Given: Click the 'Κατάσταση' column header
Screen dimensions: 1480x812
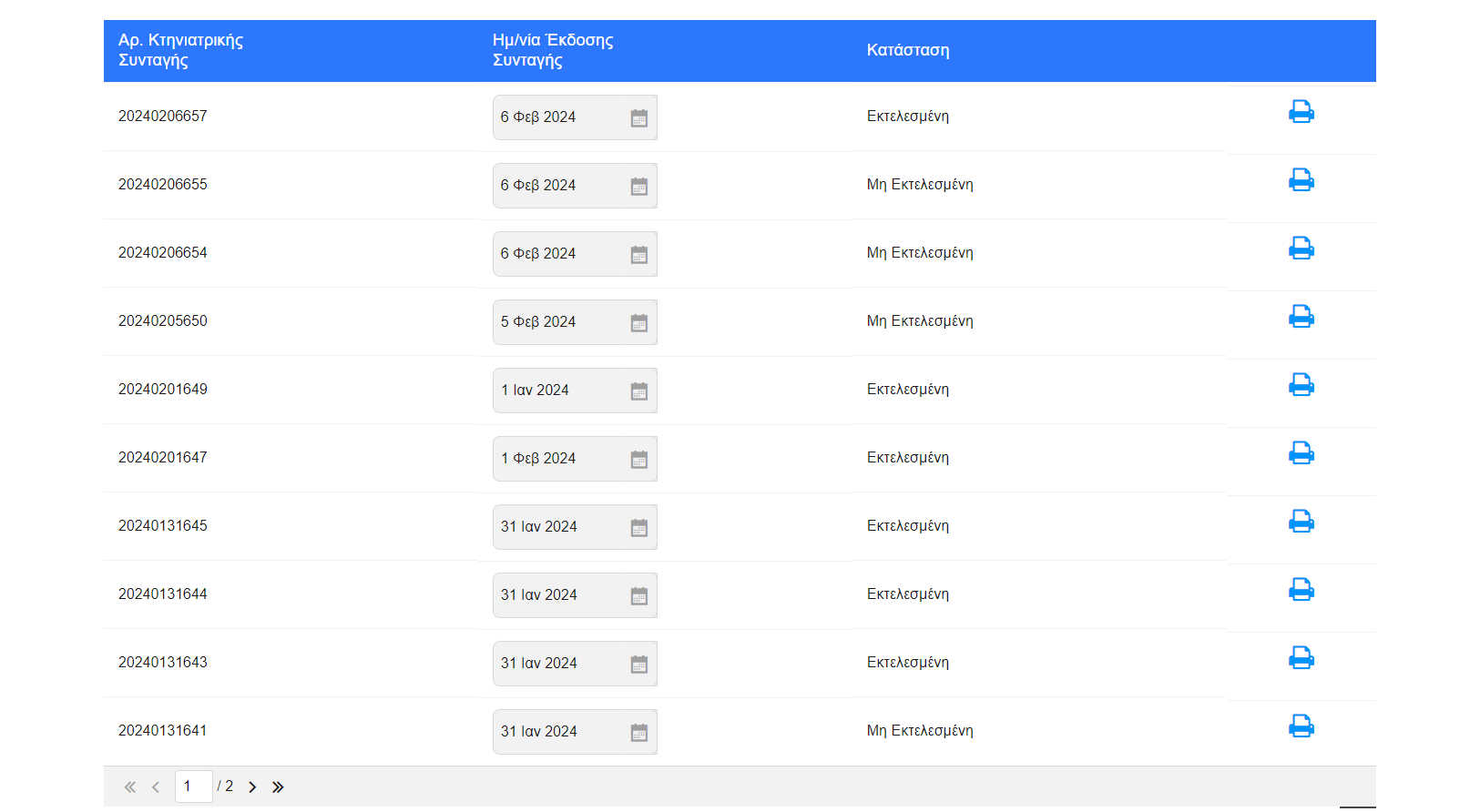Looking at the screenshot, I should pos(908,50).
